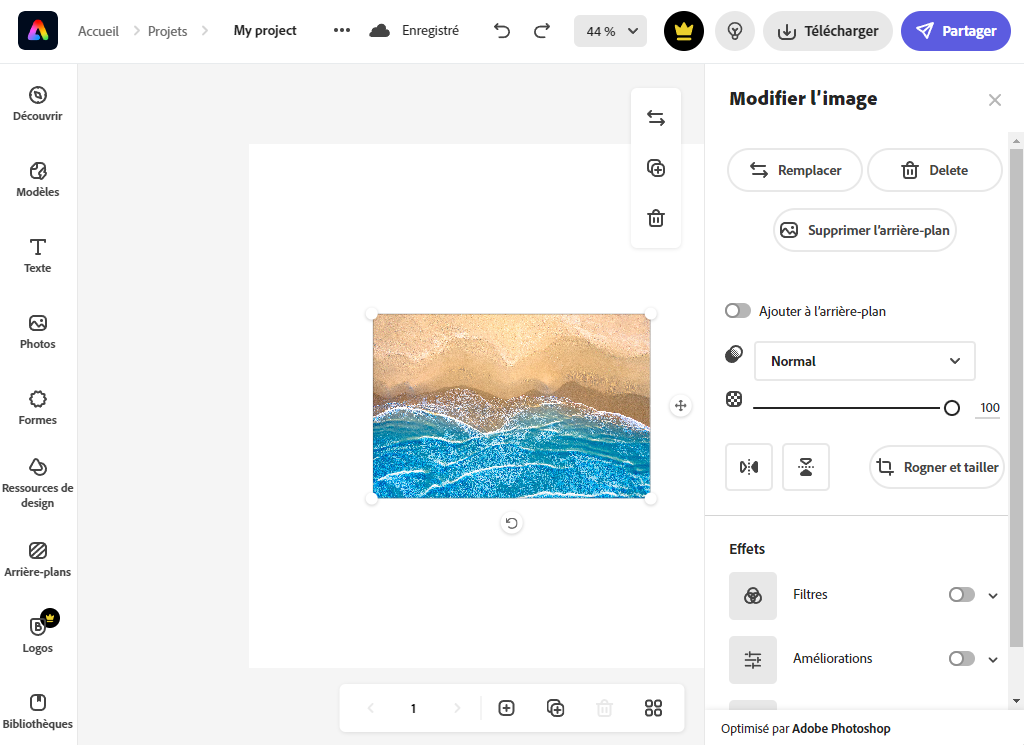
Task: Click the Partager button
Action: click(956, 31)
